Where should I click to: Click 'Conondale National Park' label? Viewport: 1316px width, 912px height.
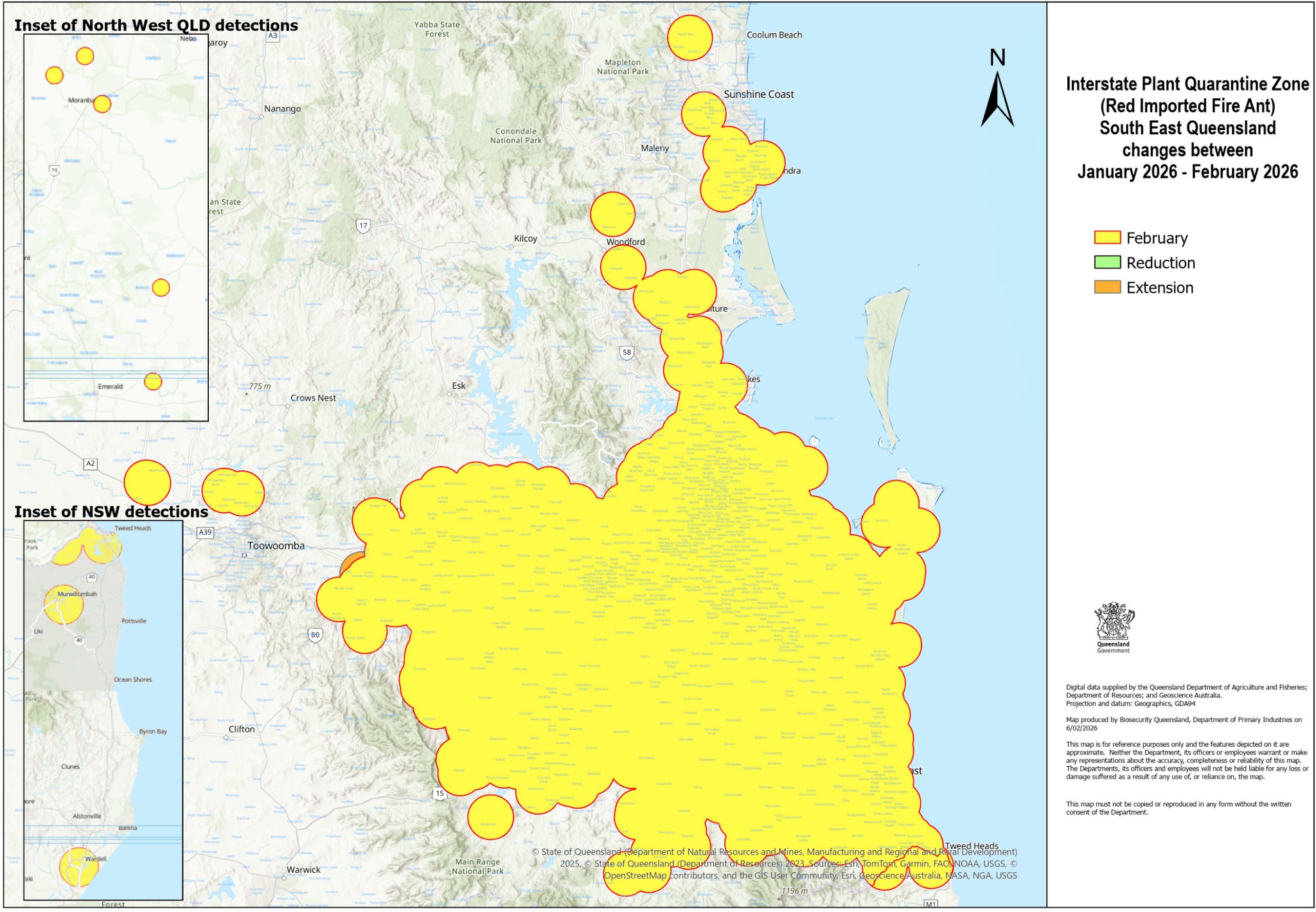click(x=516, y=136)
